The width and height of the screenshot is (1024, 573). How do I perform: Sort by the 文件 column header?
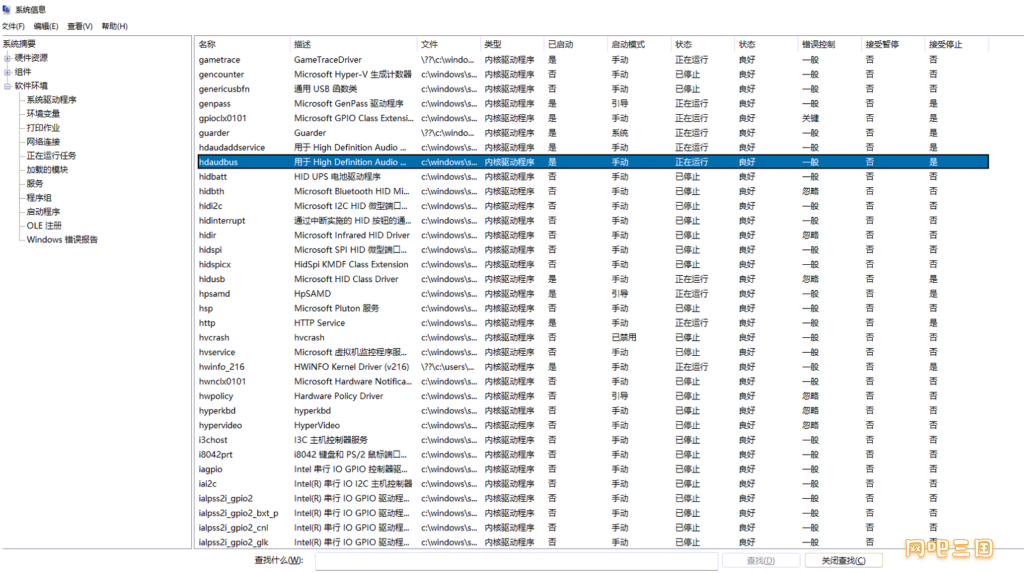[449, 44]
